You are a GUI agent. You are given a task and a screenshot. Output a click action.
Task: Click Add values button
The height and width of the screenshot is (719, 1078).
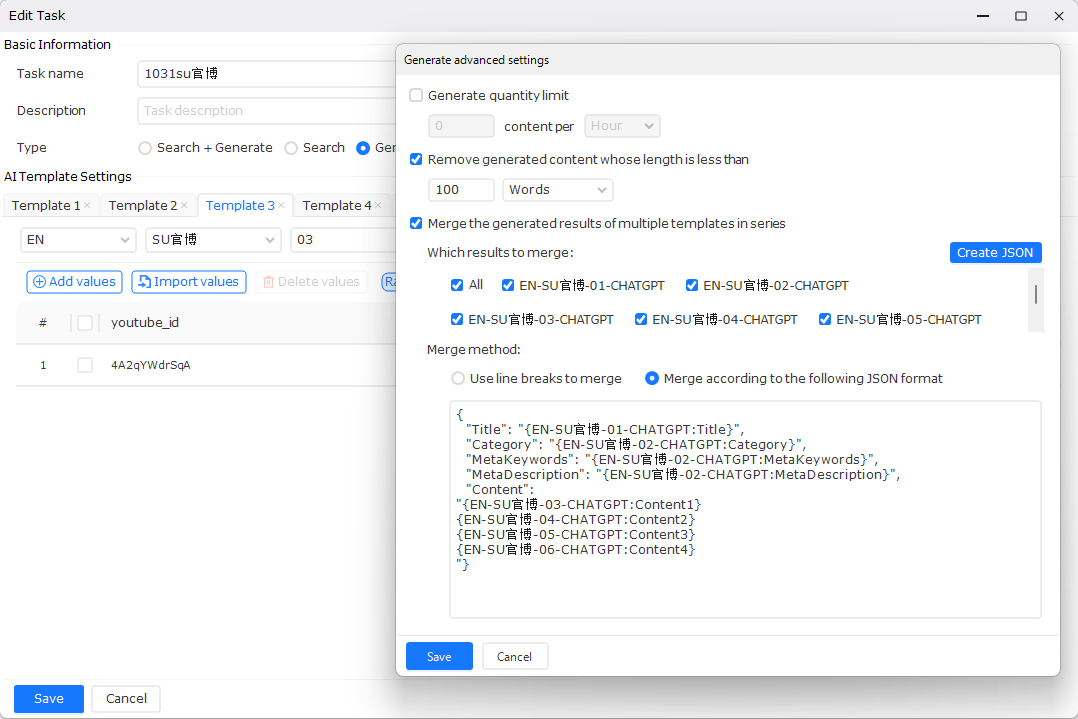[x=74, y=282]
